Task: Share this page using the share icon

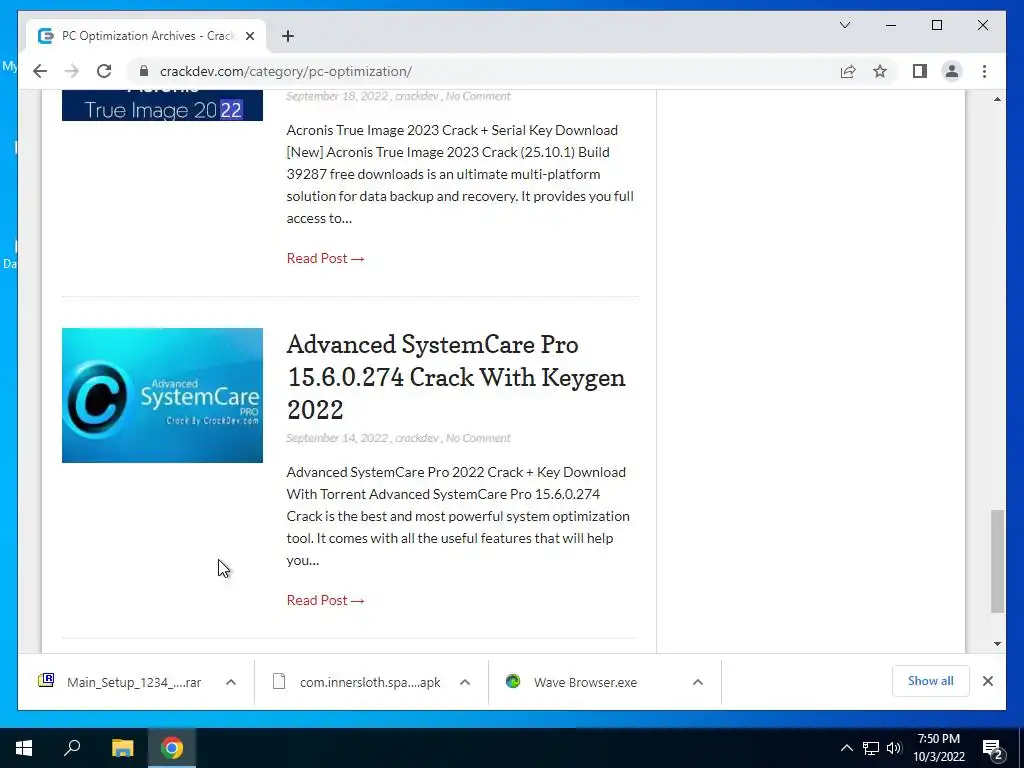Action: coord(848,71)
